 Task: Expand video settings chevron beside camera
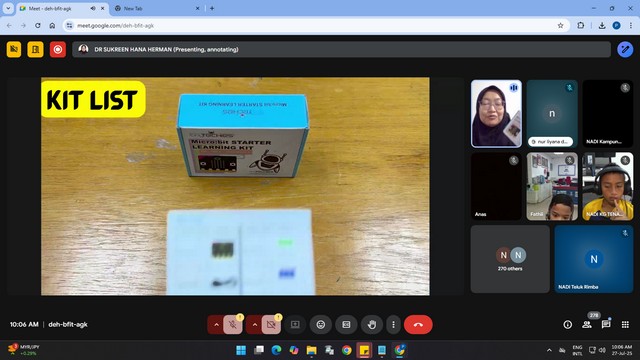(255, 325)
